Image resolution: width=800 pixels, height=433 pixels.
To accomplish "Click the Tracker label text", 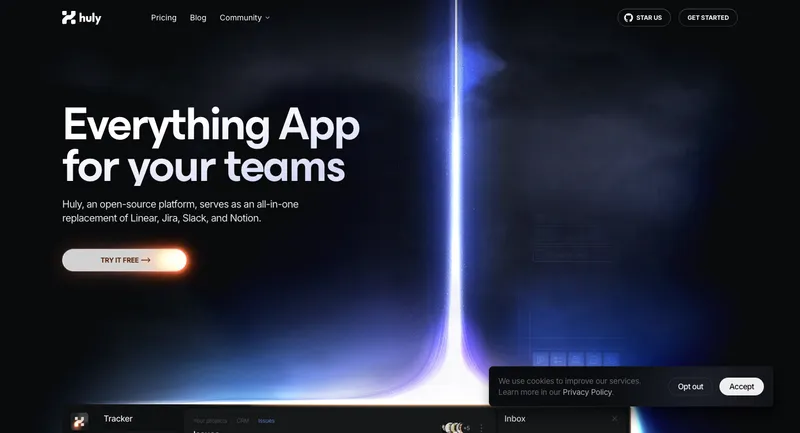I will (x=118, y=419).
